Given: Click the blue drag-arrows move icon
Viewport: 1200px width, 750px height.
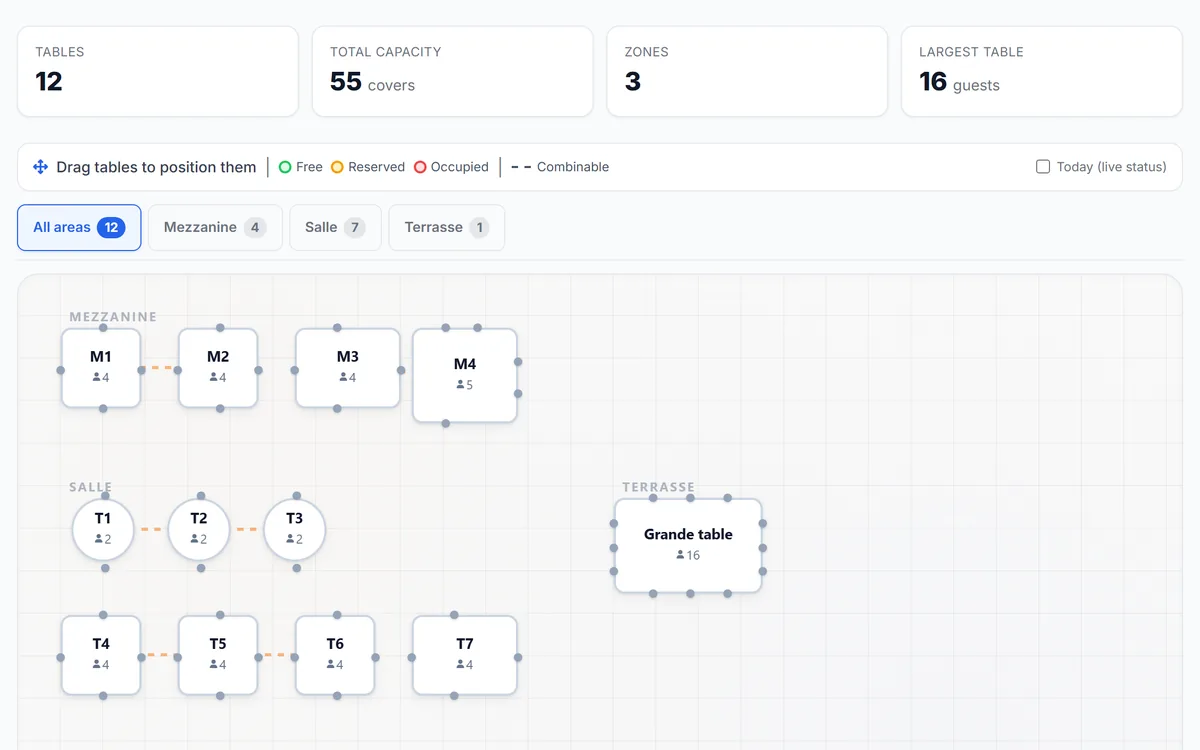Looking at the screenshot, I should click(41, 167).
